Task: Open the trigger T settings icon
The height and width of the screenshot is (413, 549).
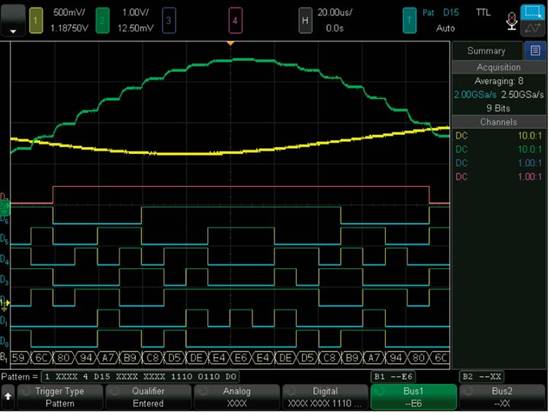Action: pos(409,21)
